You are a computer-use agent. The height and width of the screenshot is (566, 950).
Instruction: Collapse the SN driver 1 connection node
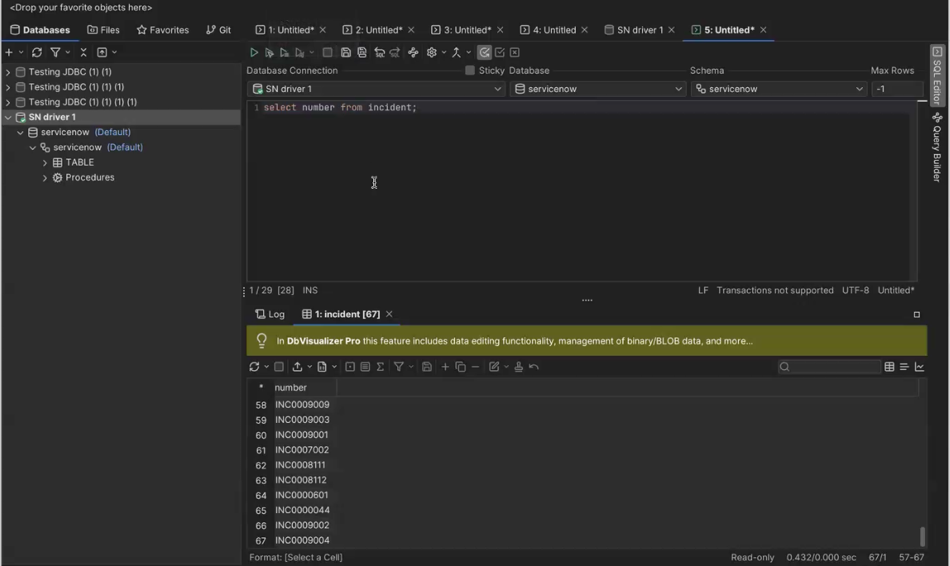click(8, 117)
